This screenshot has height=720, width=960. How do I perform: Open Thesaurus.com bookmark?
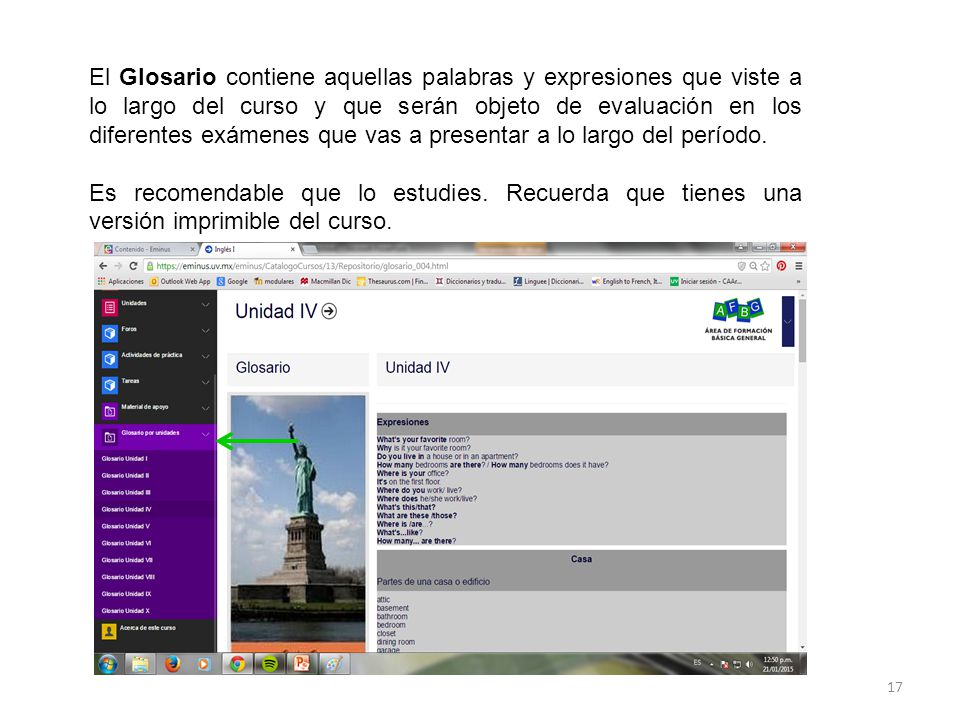(x=392, y=282)
